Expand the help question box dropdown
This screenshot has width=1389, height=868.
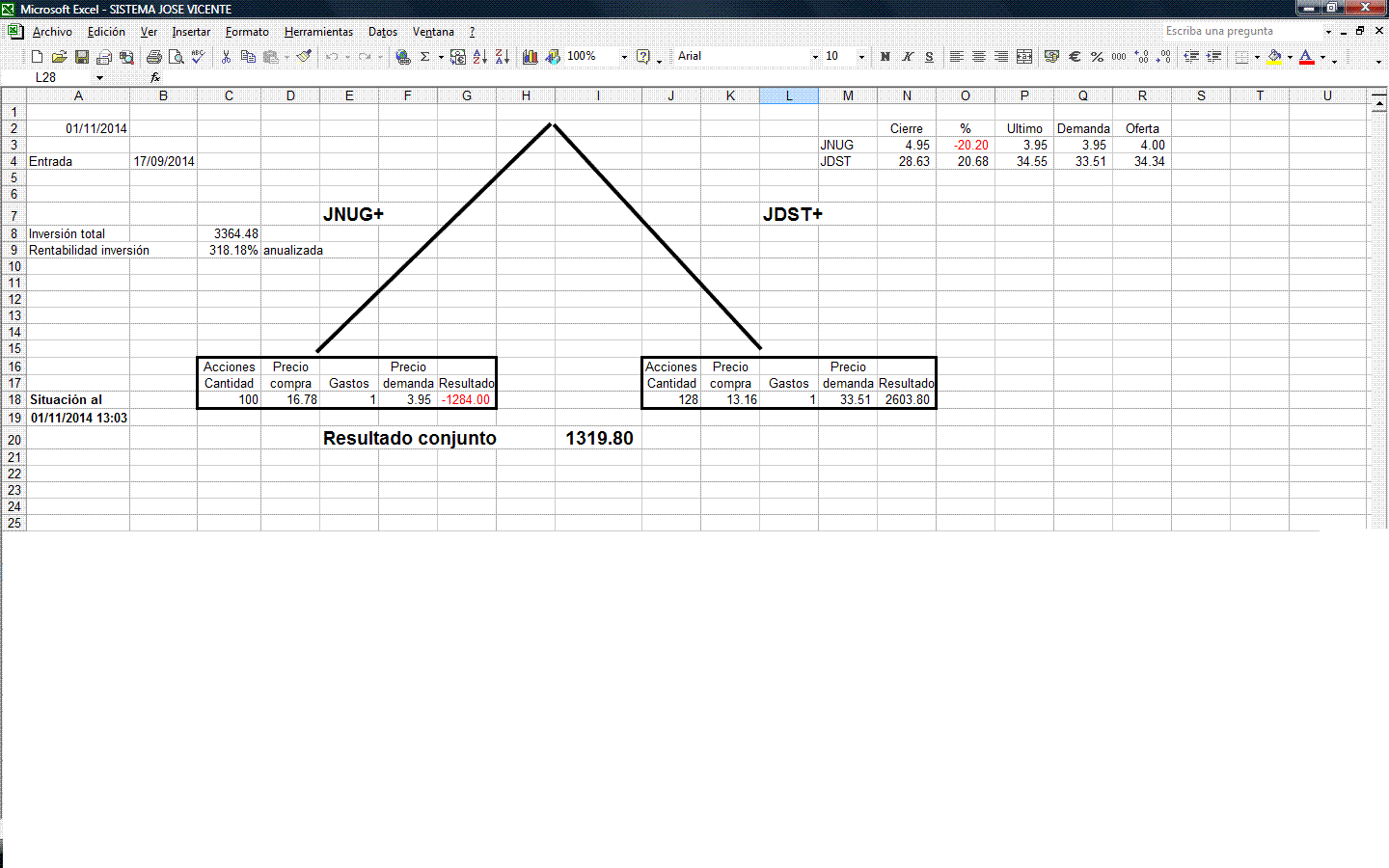[1328, 32]
